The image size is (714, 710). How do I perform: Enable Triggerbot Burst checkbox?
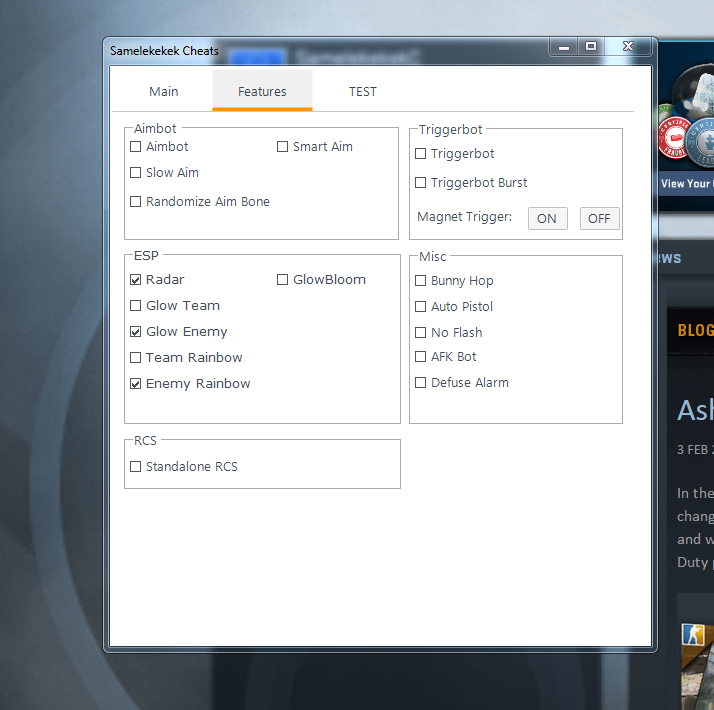point(421,183)
